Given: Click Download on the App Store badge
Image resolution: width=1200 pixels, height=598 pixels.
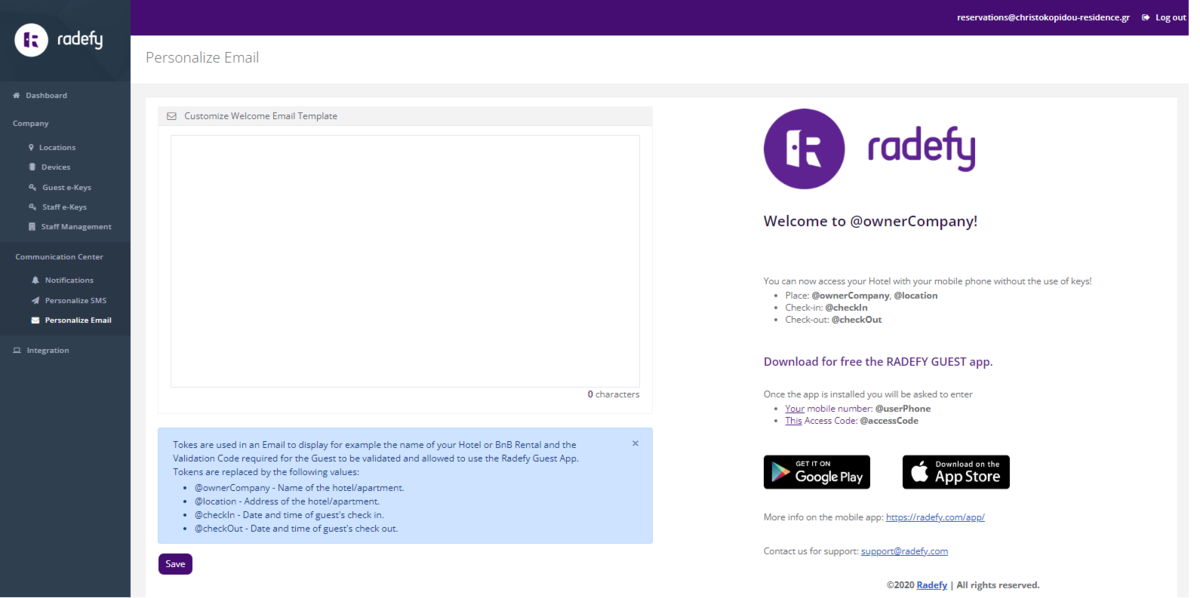Looking at the screenshot, I should tap(956, 472).
